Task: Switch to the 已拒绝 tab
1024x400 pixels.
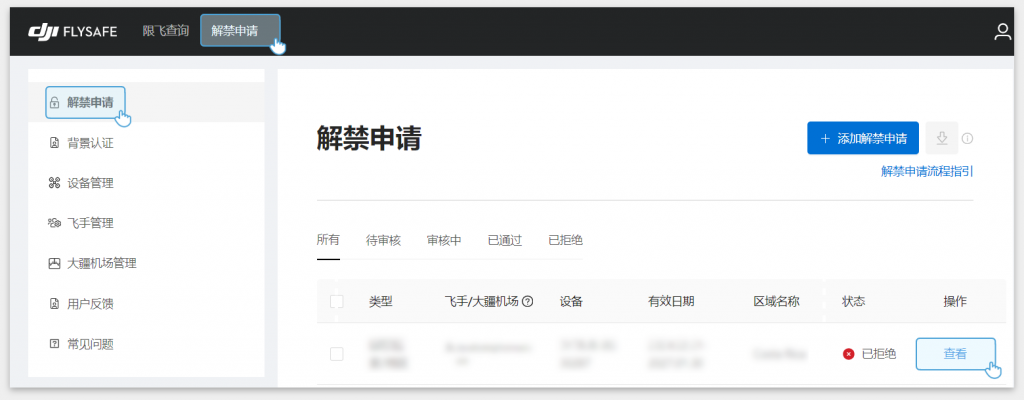Action: tap(566, 240)
